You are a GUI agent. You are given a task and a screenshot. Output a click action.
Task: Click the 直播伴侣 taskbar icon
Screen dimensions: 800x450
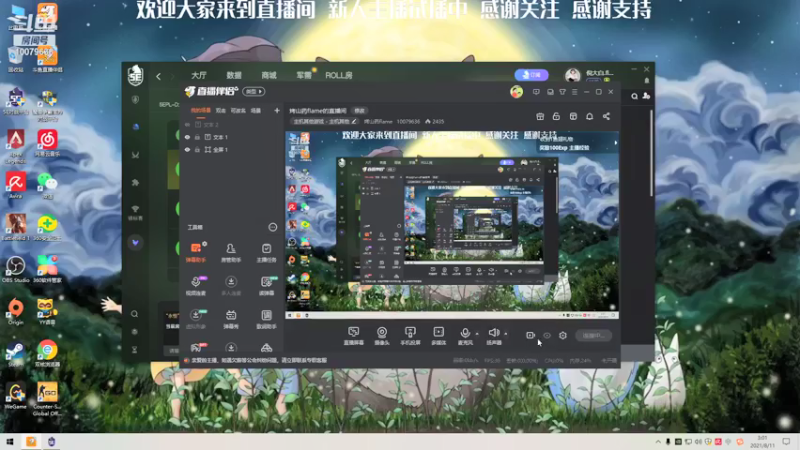pos(31,441)
